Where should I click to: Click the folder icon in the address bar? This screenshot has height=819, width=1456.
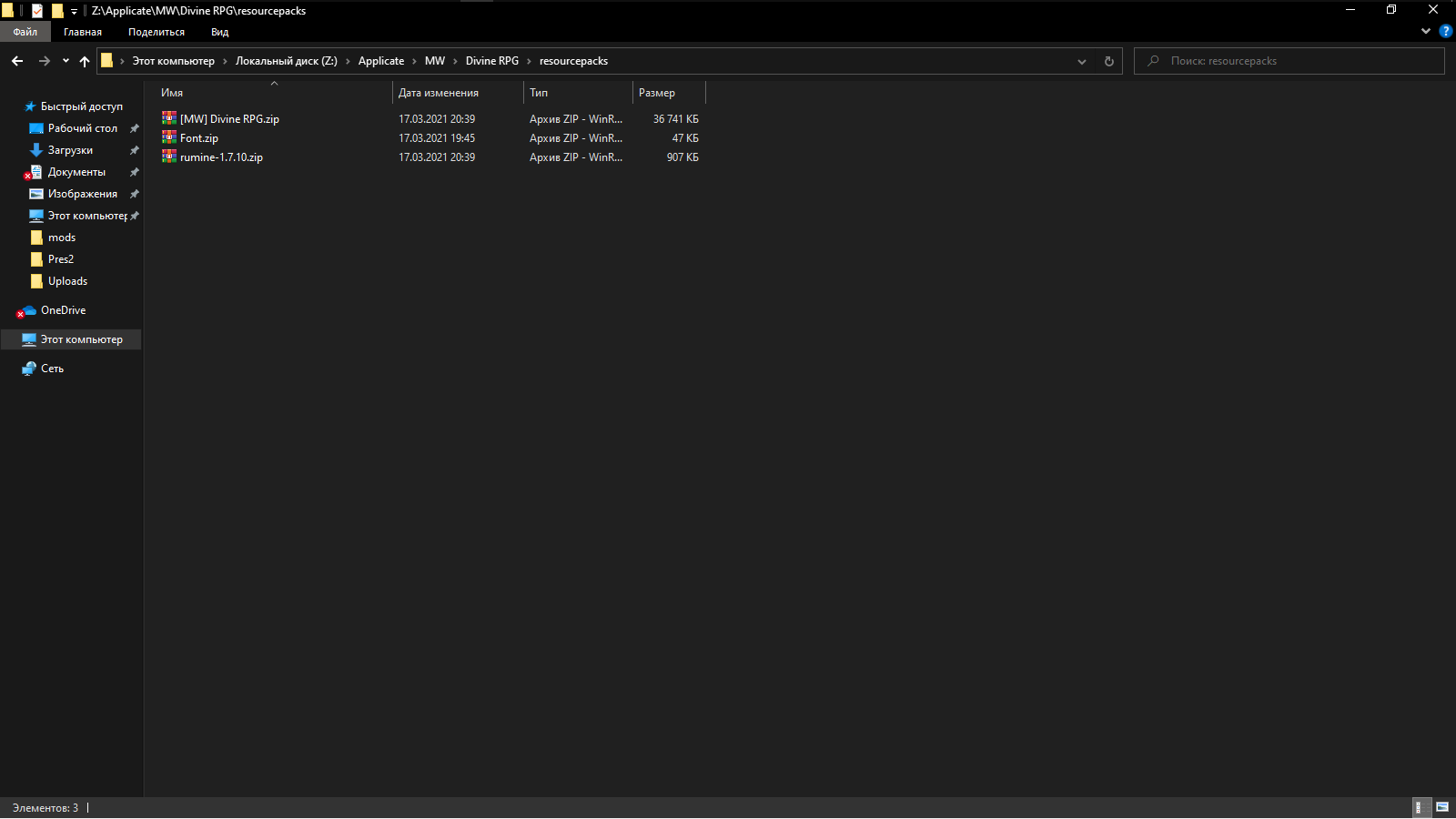(106, 61)
